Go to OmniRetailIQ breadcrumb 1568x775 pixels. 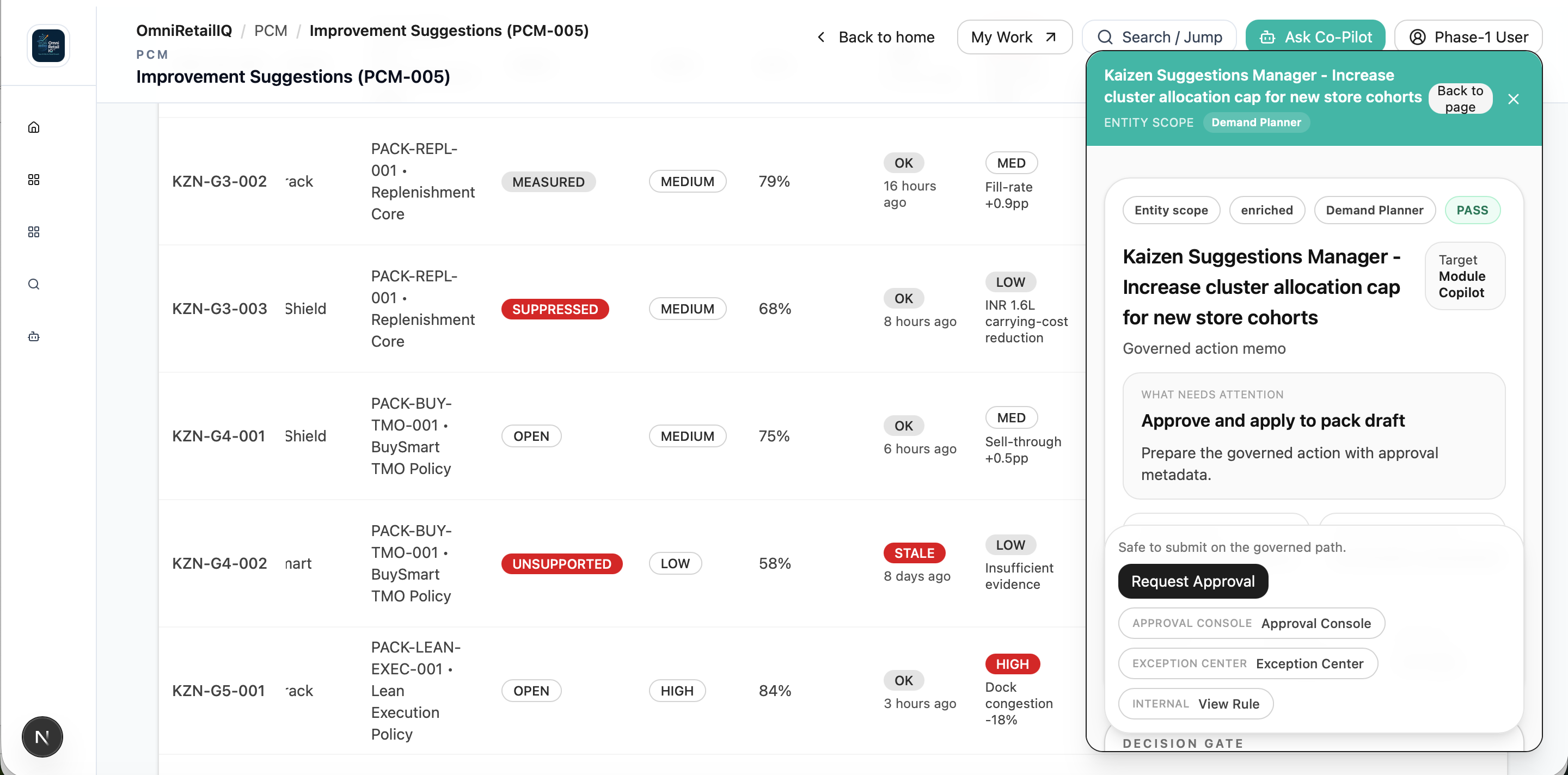(x=184, y=30)
